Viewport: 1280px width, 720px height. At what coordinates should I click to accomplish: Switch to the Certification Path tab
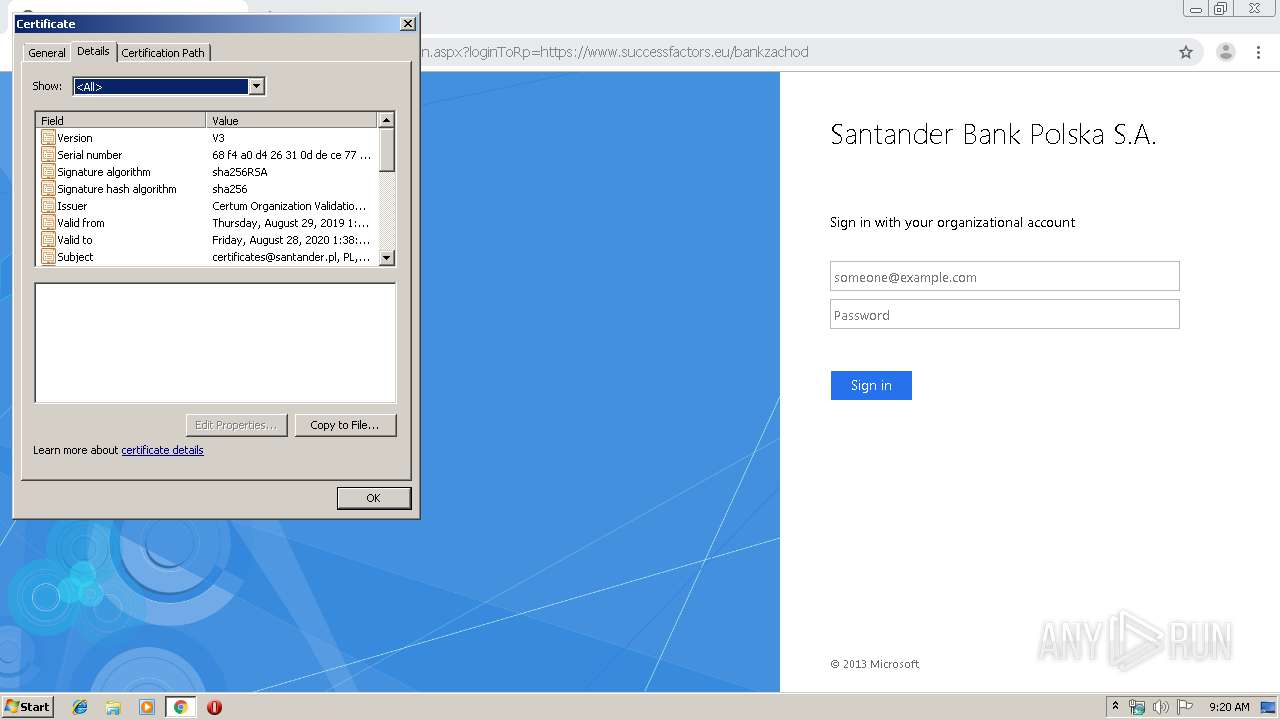pos(163,53)
